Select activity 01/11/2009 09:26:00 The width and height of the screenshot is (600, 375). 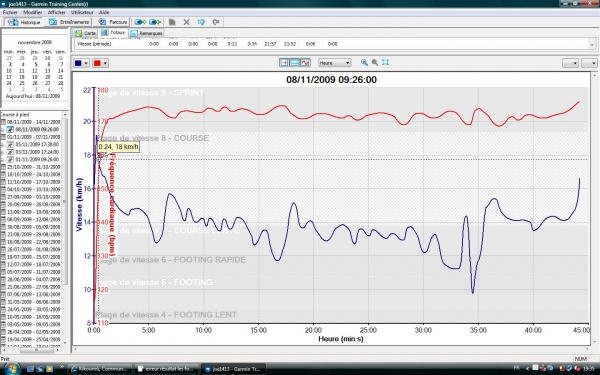tap(37, 160)
